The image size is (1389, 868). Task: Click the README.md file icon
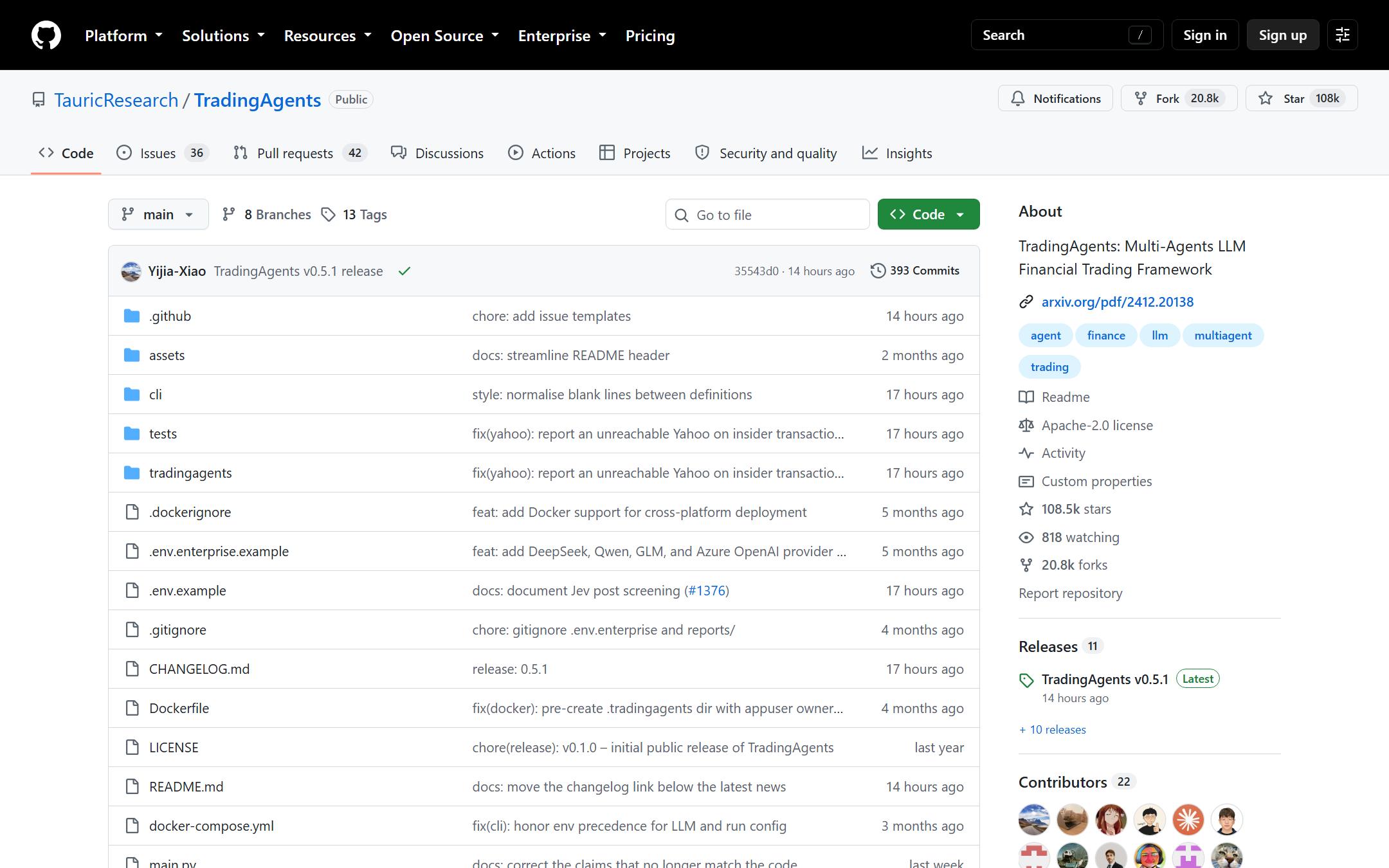click(x=132, y=786)
